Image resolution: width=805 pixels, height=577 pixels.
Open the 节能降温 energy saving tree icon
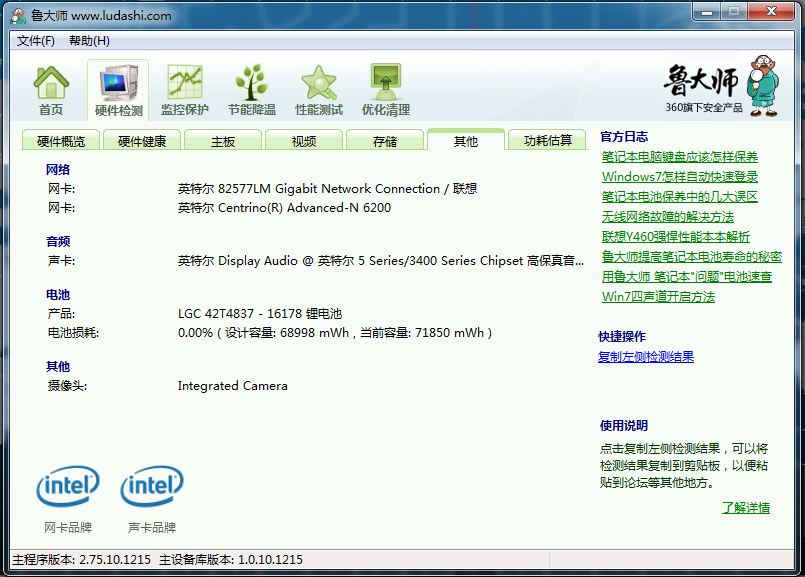(x=252, y=90)
